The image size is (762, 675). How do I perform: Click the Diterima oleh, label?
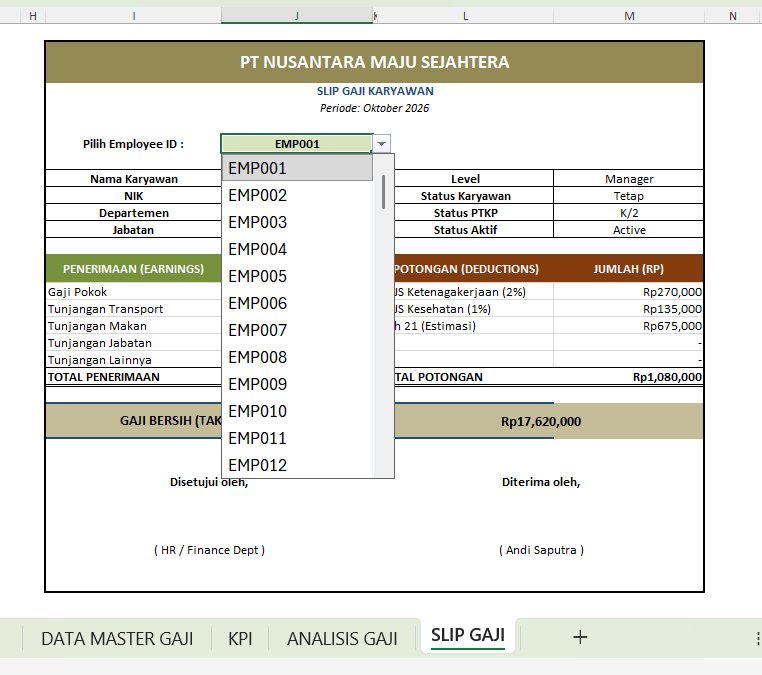pos(541,482)
